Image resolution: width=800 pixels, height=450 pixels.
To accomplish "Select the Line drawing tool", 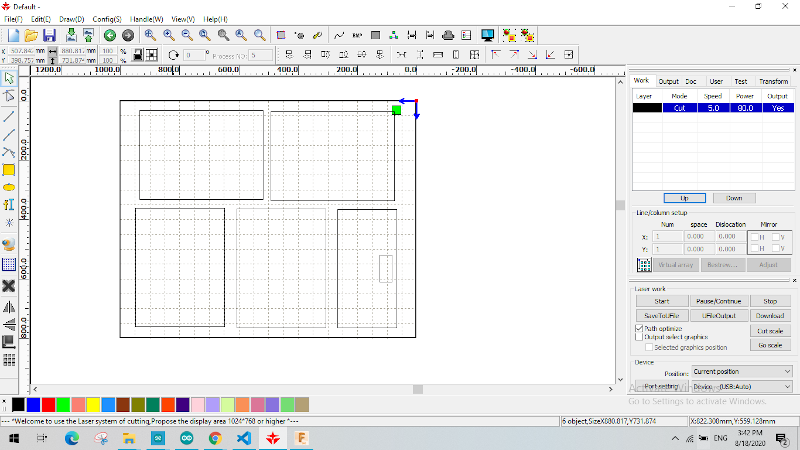I will pos(9,116).
